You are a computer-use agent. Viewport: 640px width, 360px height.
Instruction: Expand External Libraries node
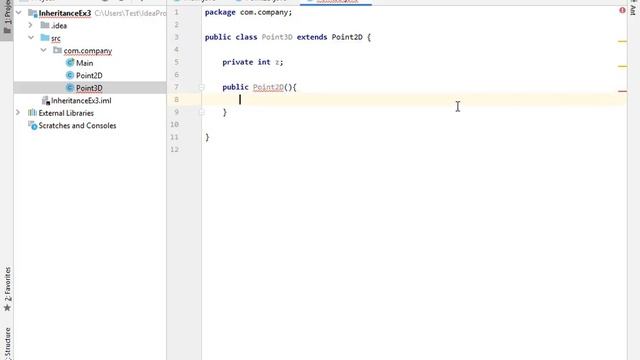[18, 113]
